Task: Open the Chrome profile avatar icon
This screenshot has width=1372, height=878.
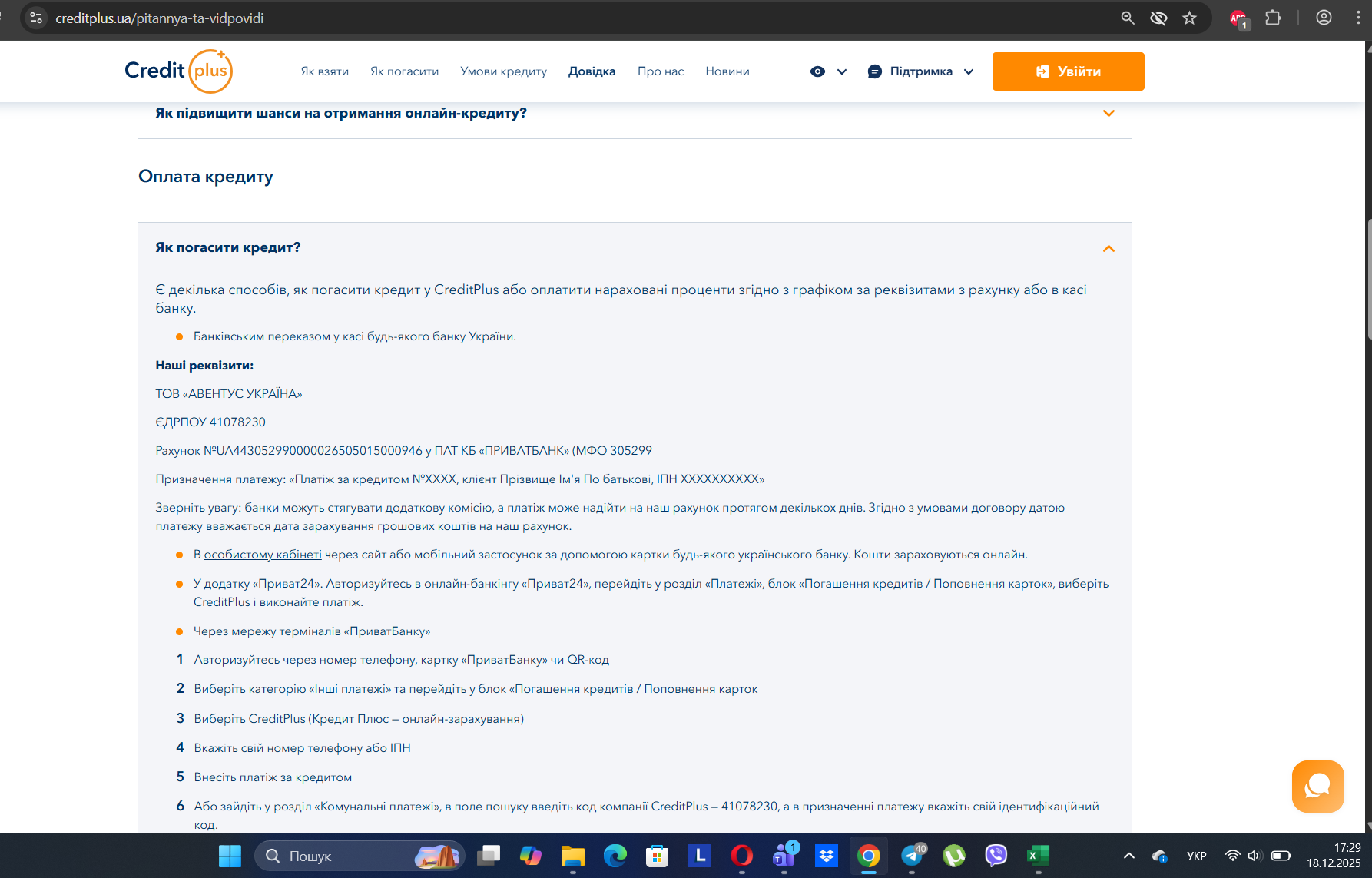Action: 1324,18
